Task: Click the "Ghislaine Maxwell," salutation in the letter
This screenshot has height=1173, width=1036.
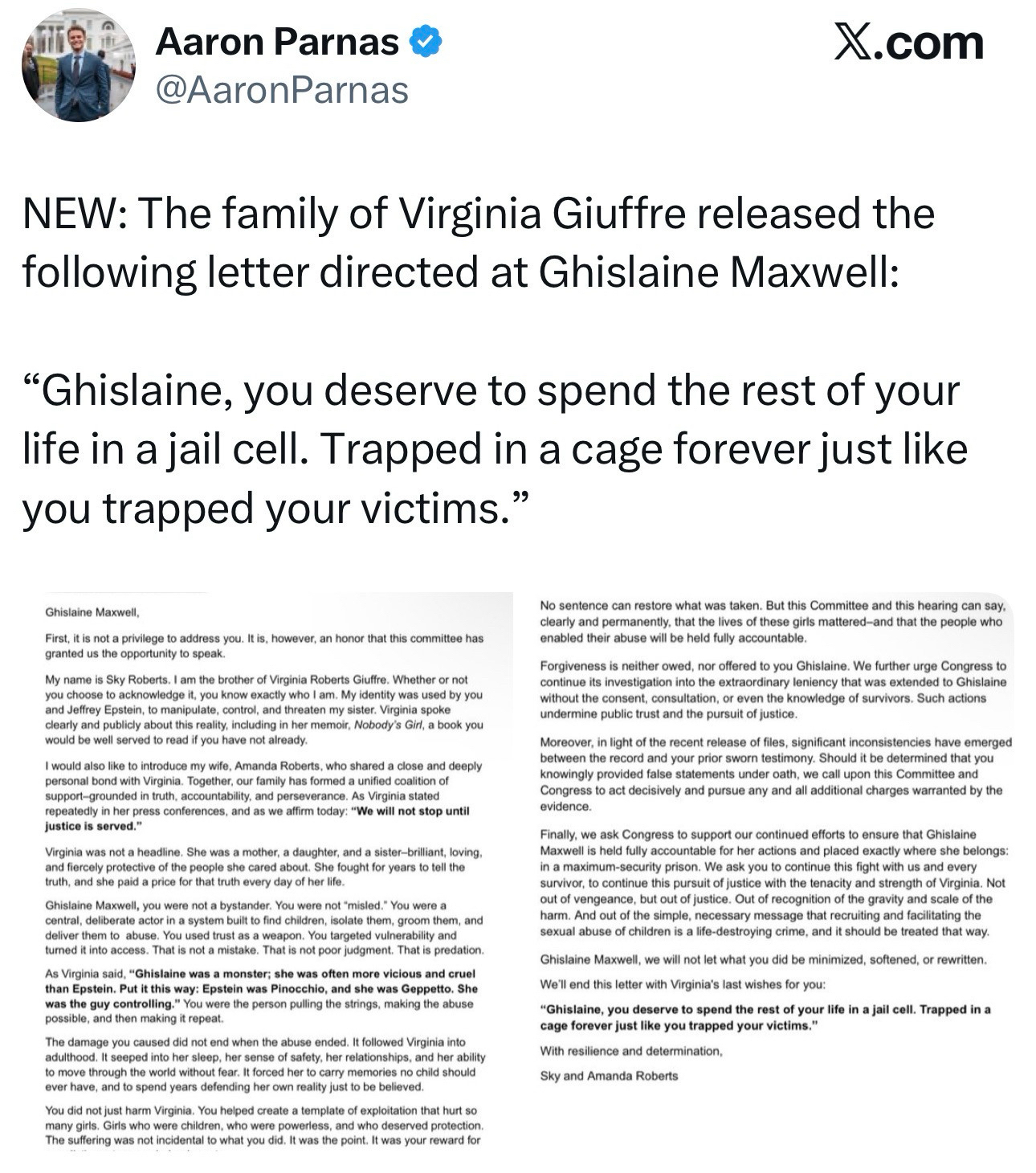Action: [x=93, y=612]
